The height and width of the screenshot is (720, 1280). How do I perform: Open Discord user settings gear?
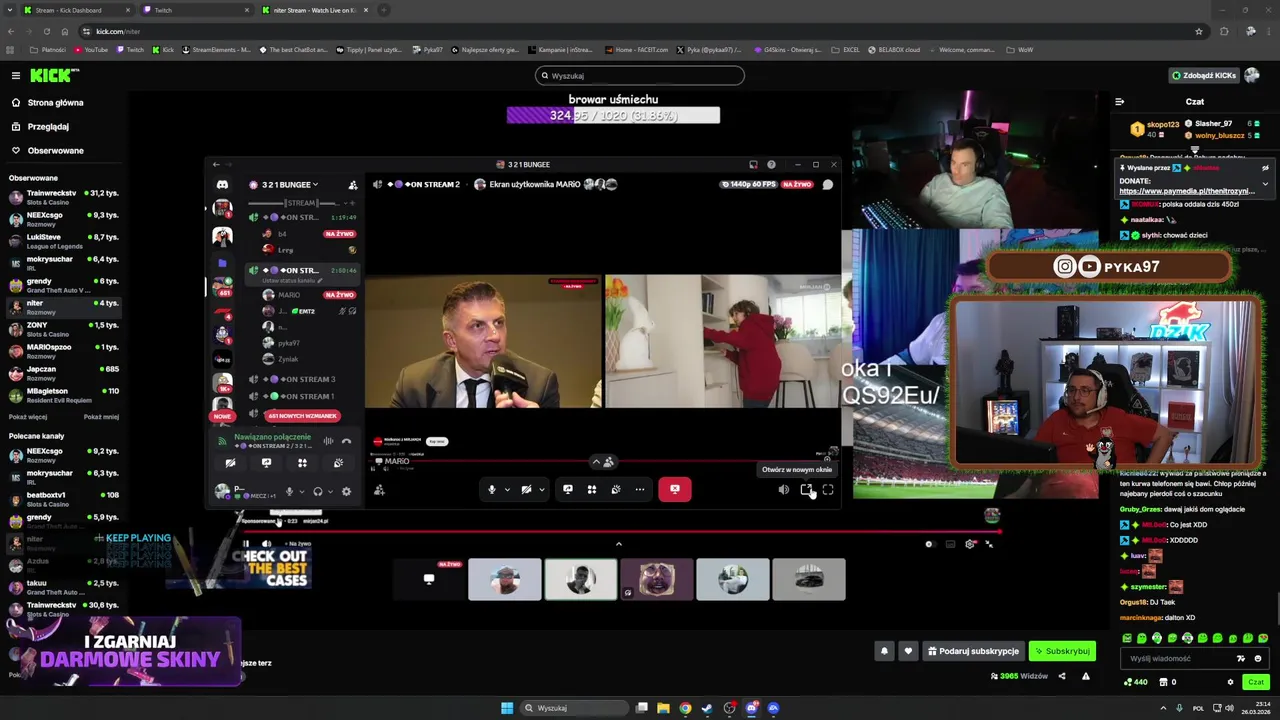pos(346,491)
